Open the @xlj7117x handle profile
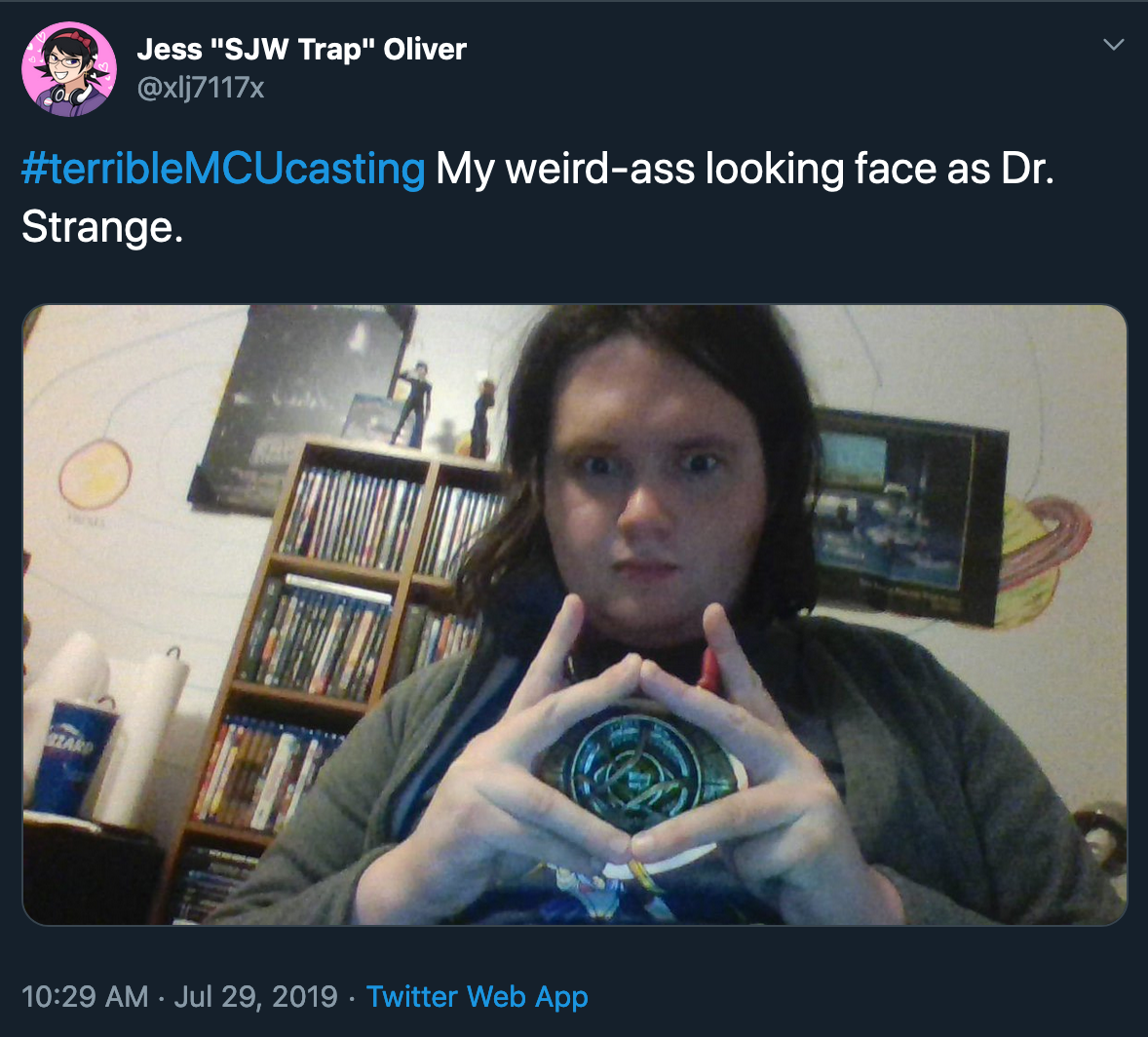The width and height of the screenshot is (1148, 1037). pyautogui.click(x=201, y=88)
